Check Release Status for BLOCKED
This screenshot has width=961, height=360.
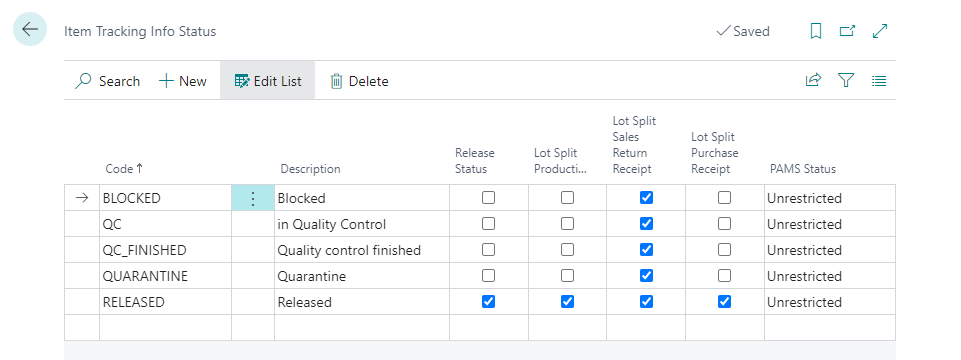click(x=488, y=198)
